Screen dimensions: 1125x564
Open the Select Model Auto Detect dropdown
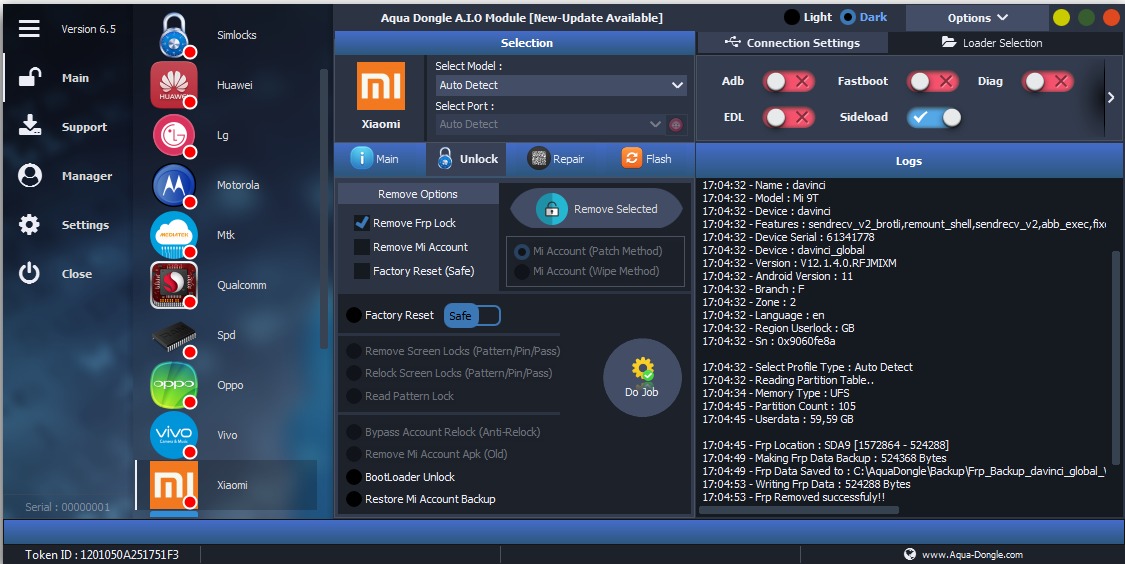561,85
